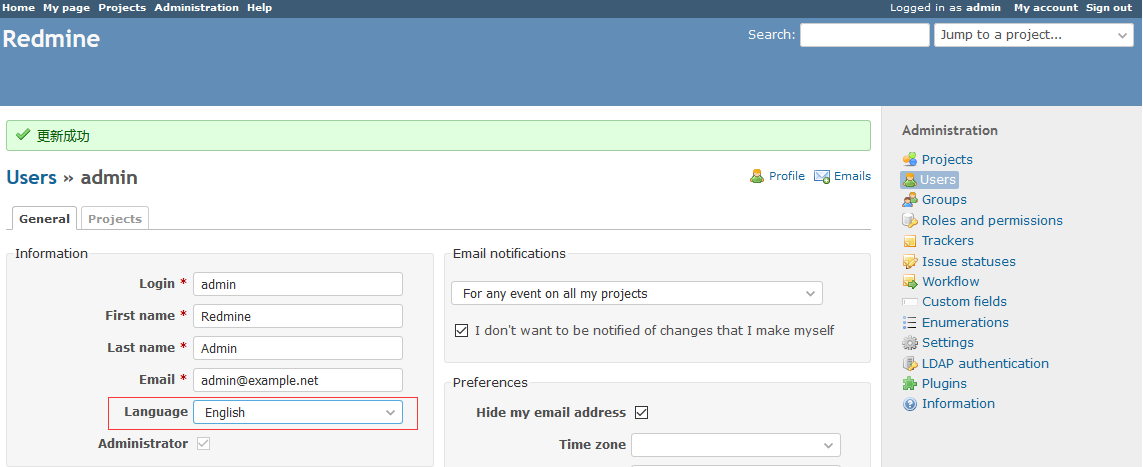Open the Emails link

852,176
